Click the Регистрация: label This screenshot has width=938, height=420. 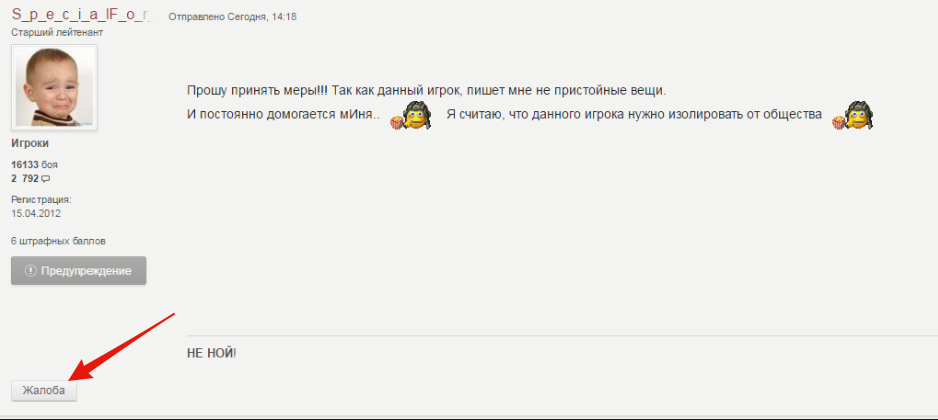(41, 200)
